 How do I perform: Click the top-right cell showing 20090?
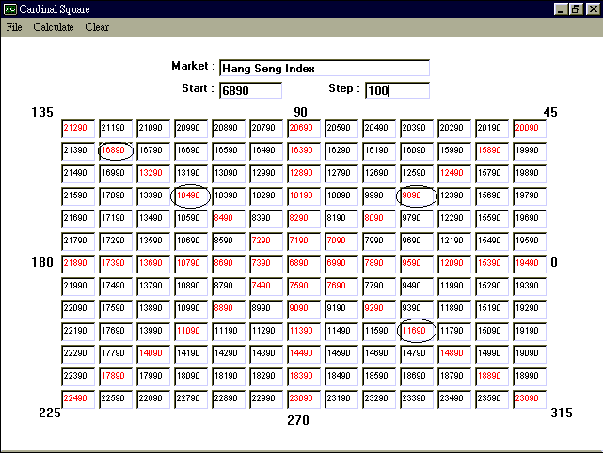[526, 128]
